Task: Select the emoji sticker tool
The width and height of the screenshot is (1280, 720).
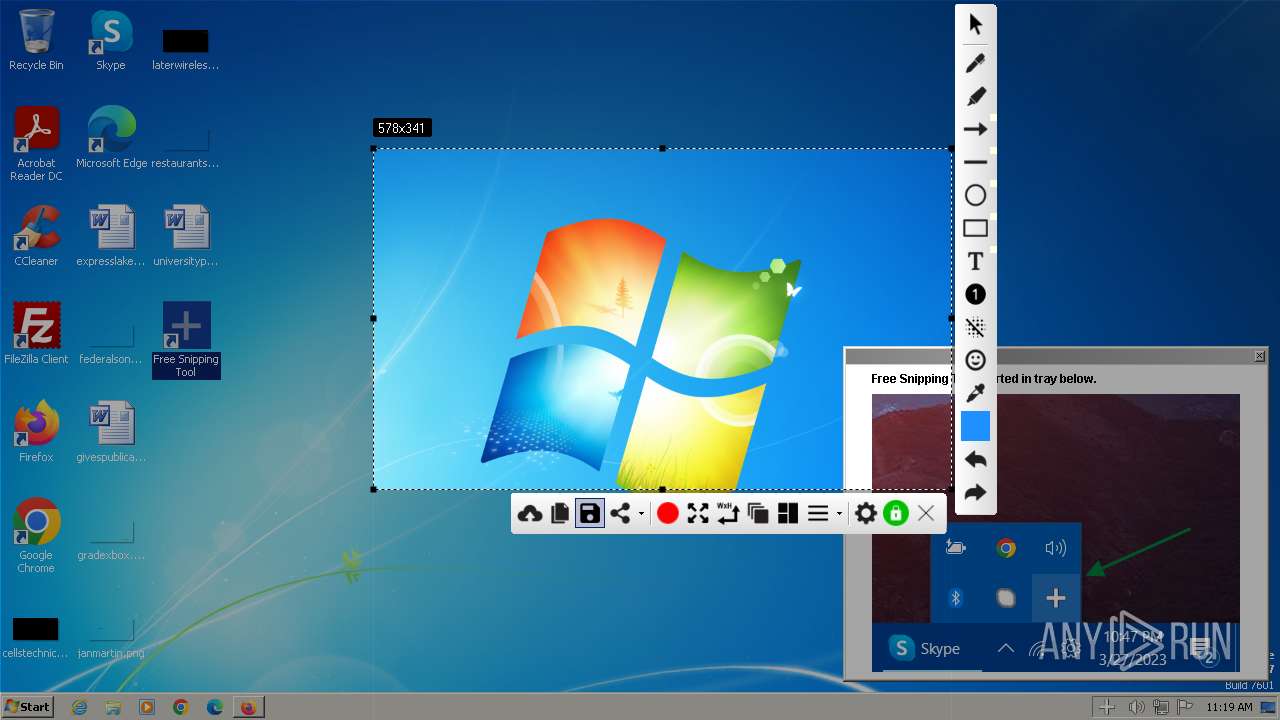Action: (x=975, y=360)
